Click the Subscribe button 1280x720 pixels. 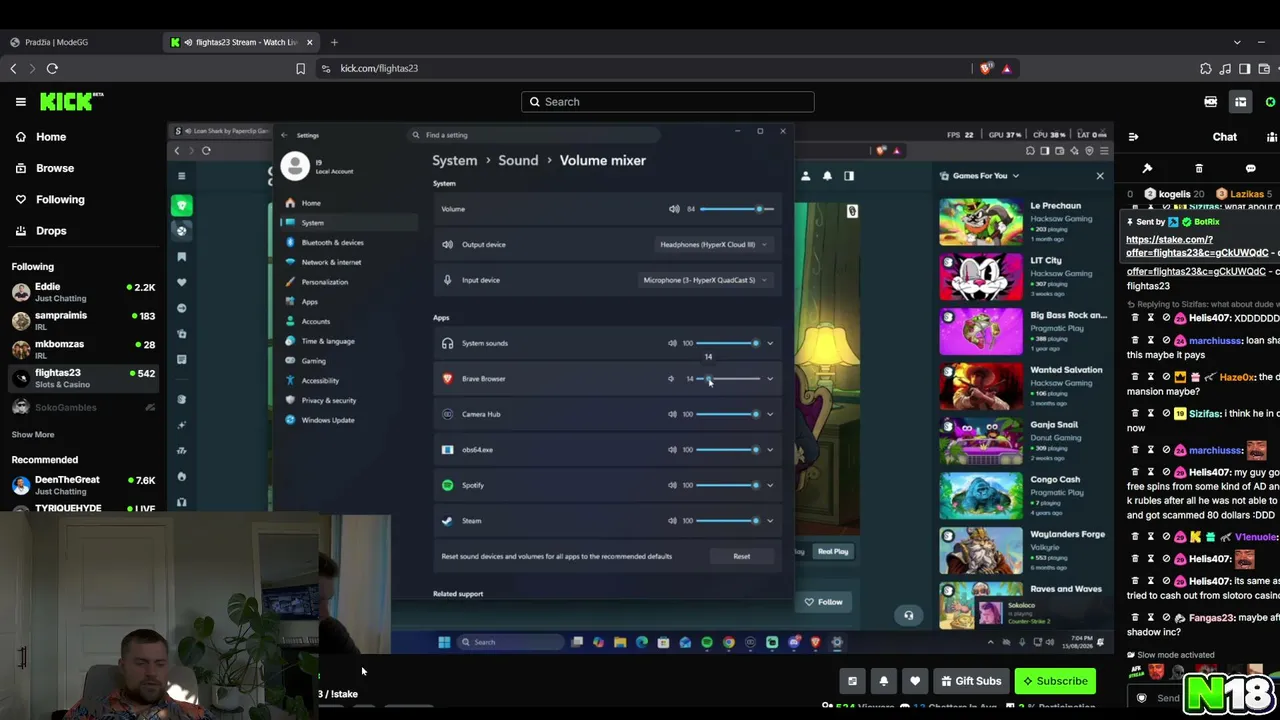[1054, 681]
